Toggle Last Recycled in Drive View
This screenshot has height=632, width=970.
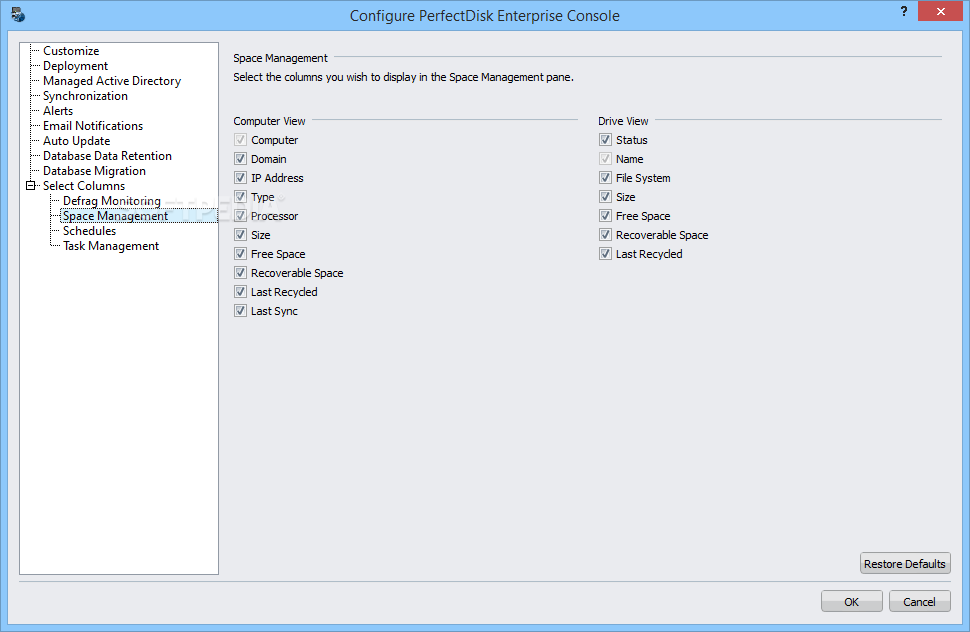[x=606, y=254]
